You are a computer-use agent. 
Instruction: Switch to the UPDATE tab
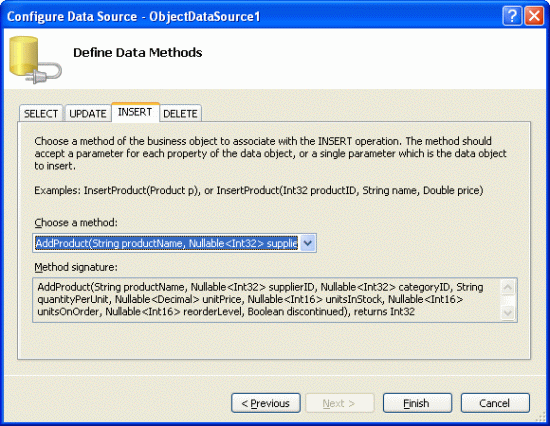[x=88, y=114]
